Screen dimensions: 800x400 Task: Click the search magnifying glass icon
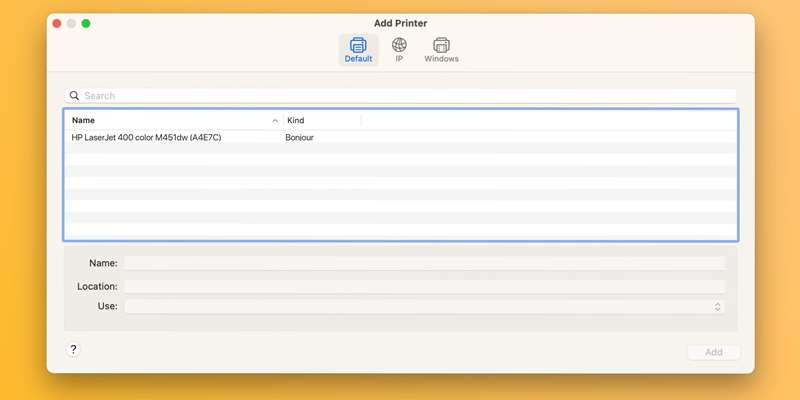[74, 95]
